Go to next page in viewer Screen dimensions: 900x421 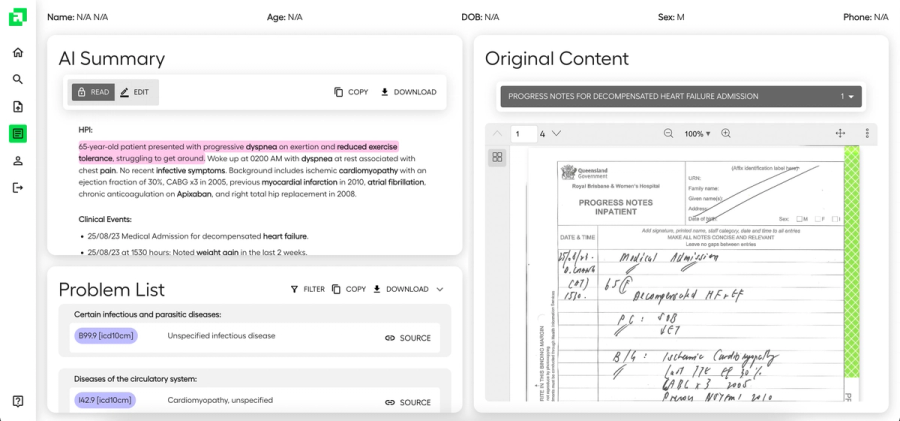(x=556, y=134)
